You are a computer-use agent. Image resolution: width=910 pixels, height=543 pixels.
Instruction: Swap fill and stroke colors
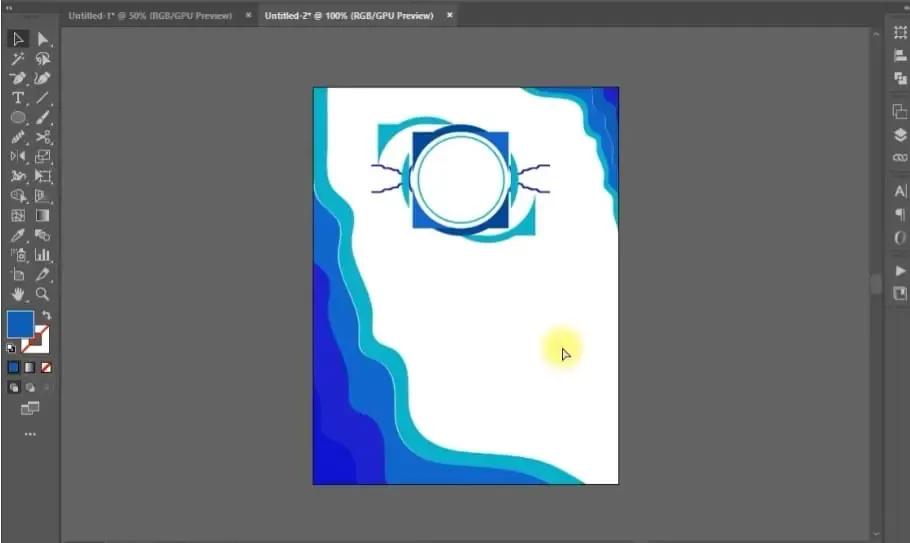tap(46, 315)
